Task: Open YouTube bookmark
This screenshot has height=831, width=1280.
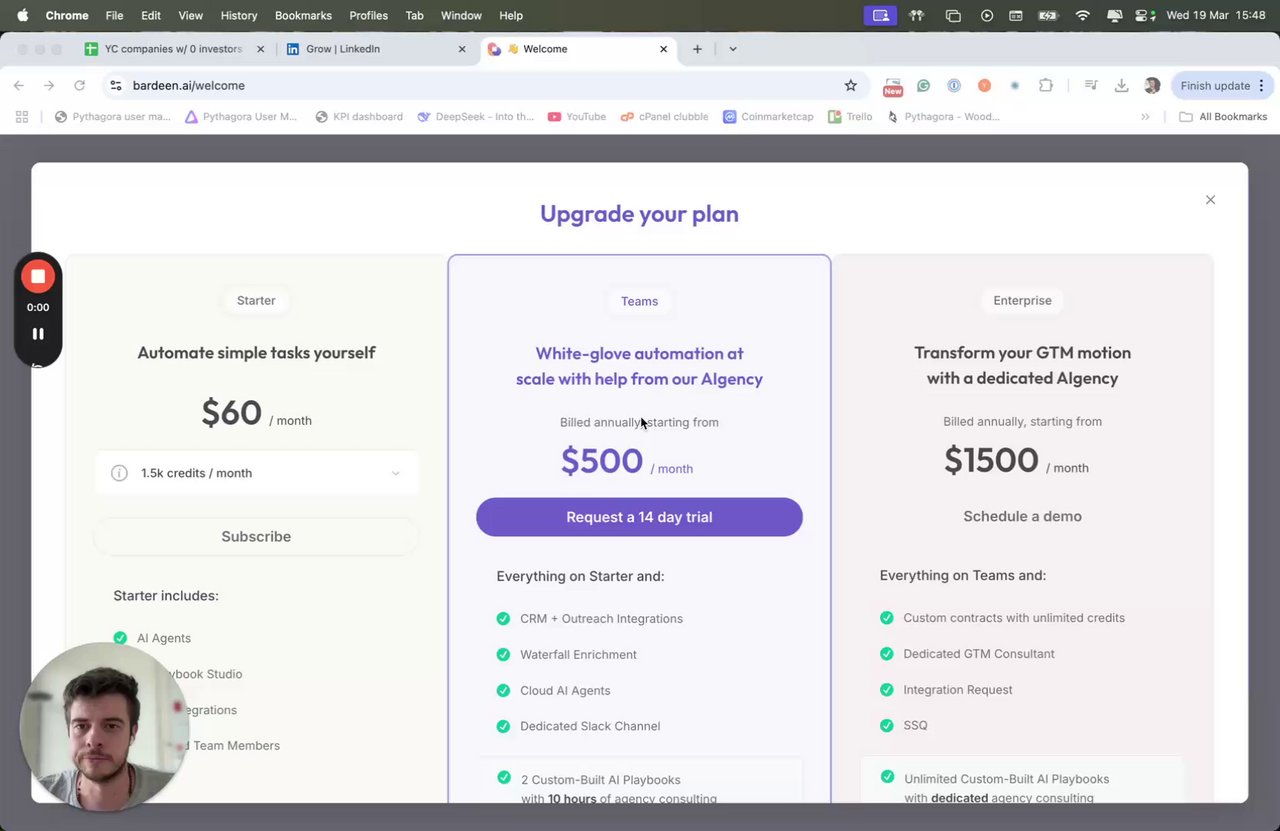Action: 577,117
